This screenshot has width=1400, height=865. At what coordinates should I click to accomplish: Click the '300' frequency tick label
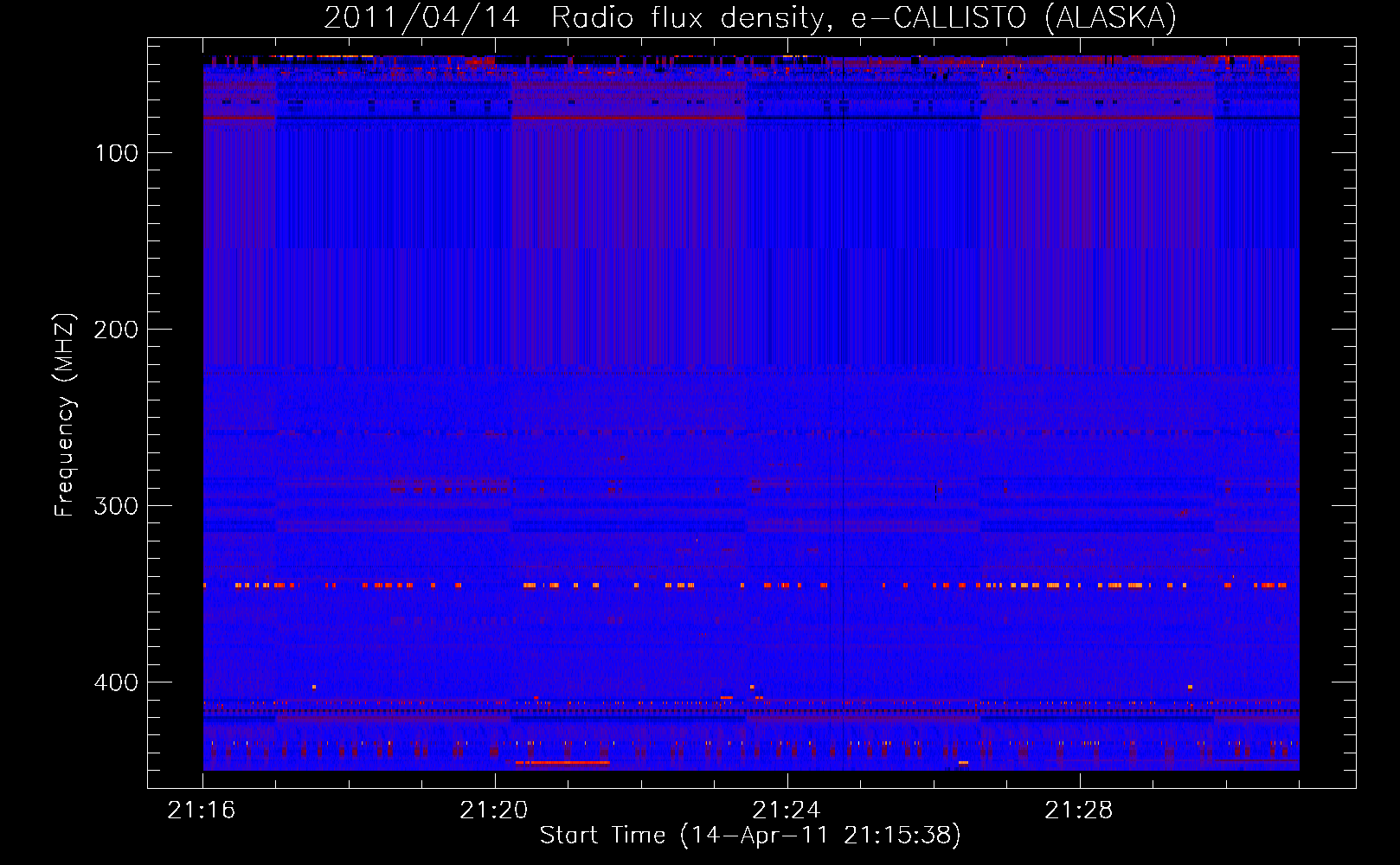pos(115,506)
